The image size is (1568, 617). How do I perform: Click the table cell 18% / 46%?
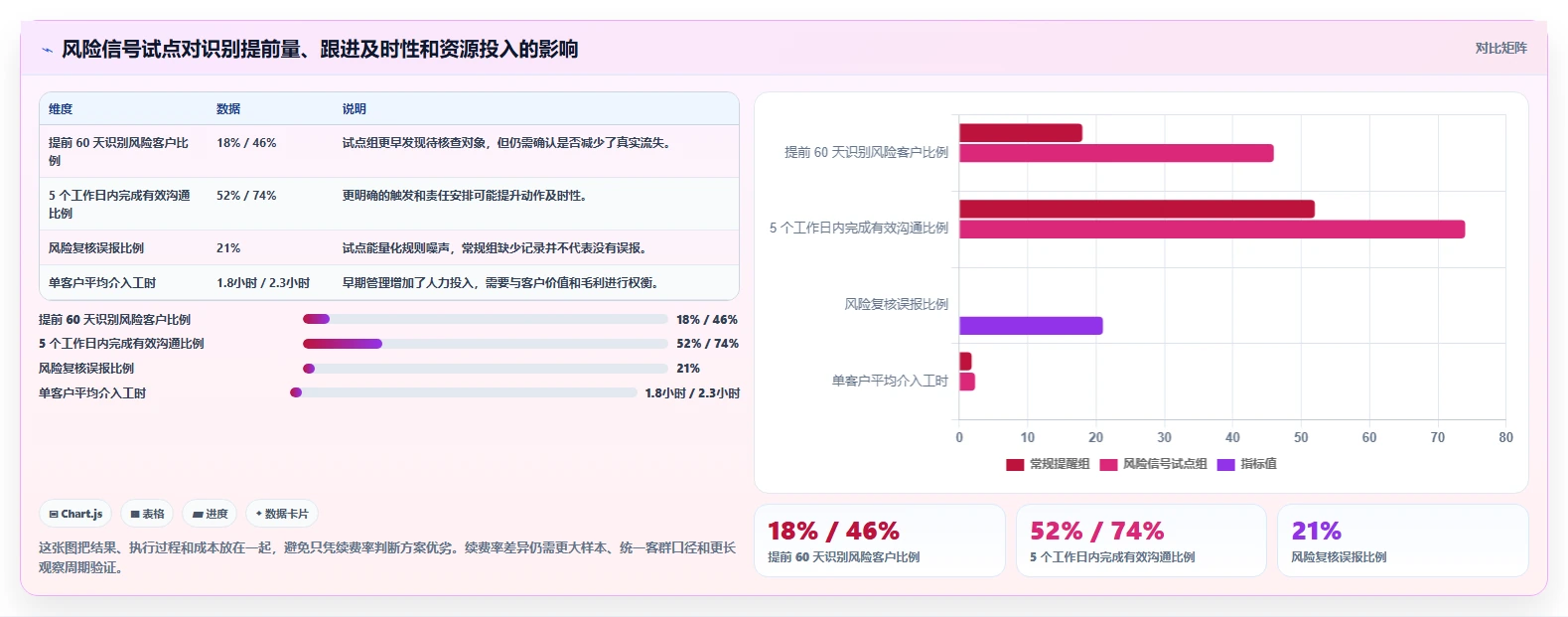click(246, 143)
